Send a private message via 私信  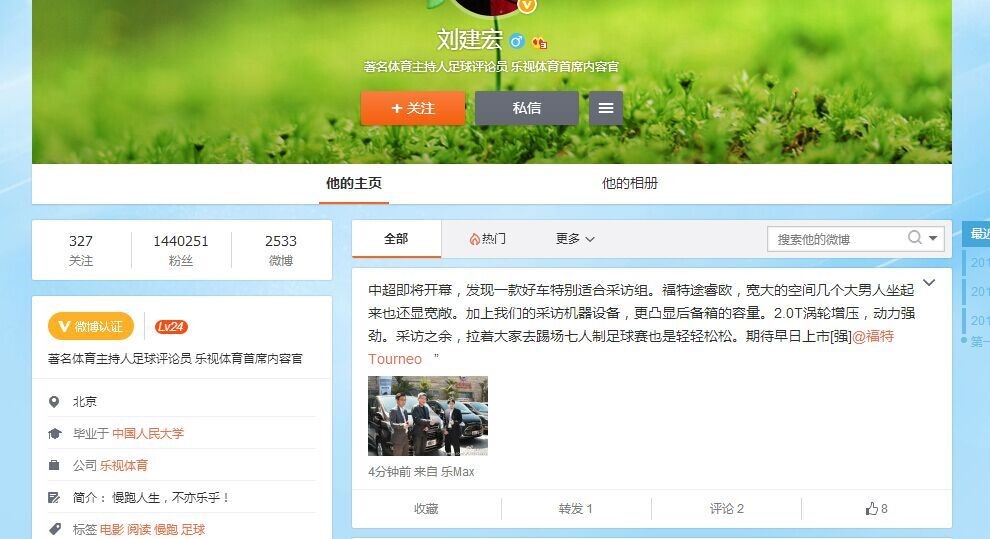click(x=527, y=108)
